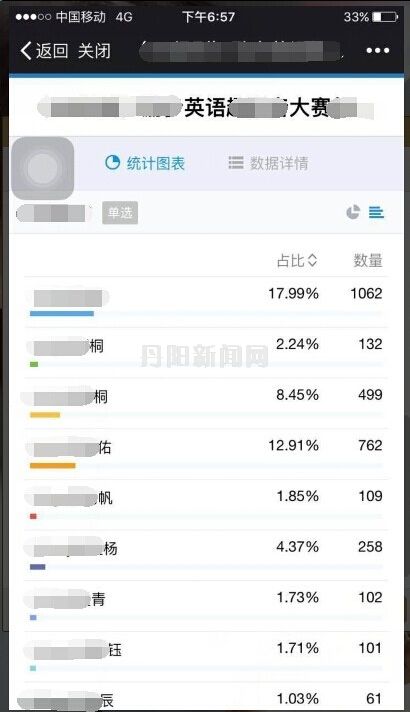410x712 pixels.
Task: Select the blue bar for 17.99%
Action: 62,313
